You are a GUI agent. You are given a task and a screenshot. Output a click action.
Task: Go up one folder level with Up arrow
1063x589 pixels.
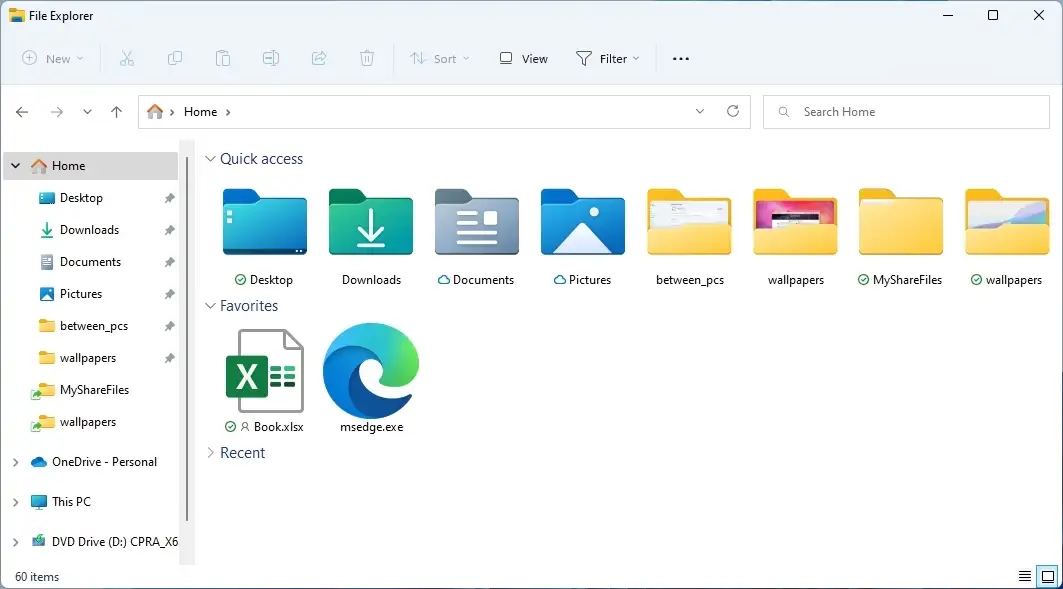pyautogui.click(x=116, y=112)
